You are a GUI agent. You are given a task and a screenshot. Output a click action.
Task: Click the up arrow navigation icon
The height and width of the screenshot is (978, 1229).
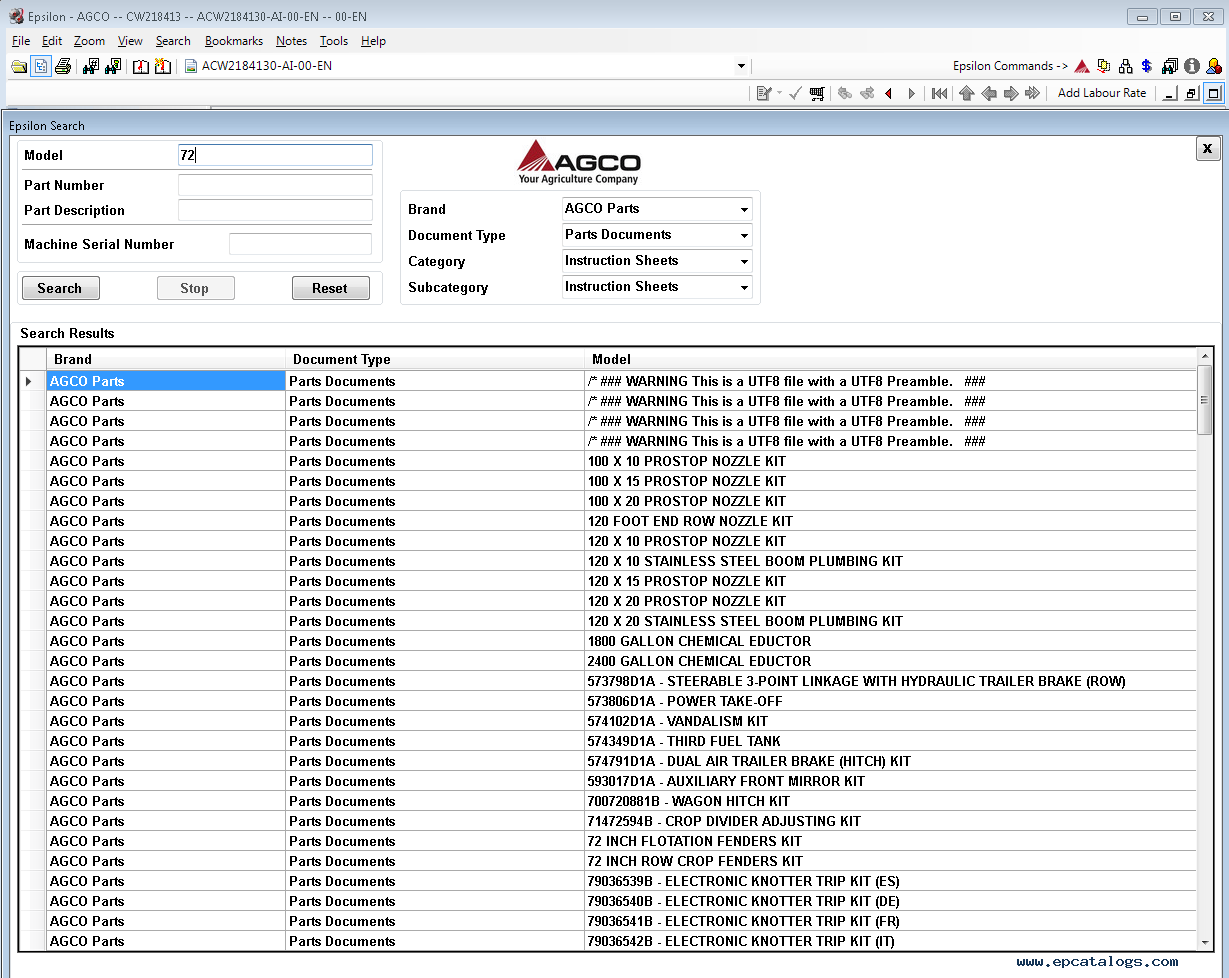966,93
